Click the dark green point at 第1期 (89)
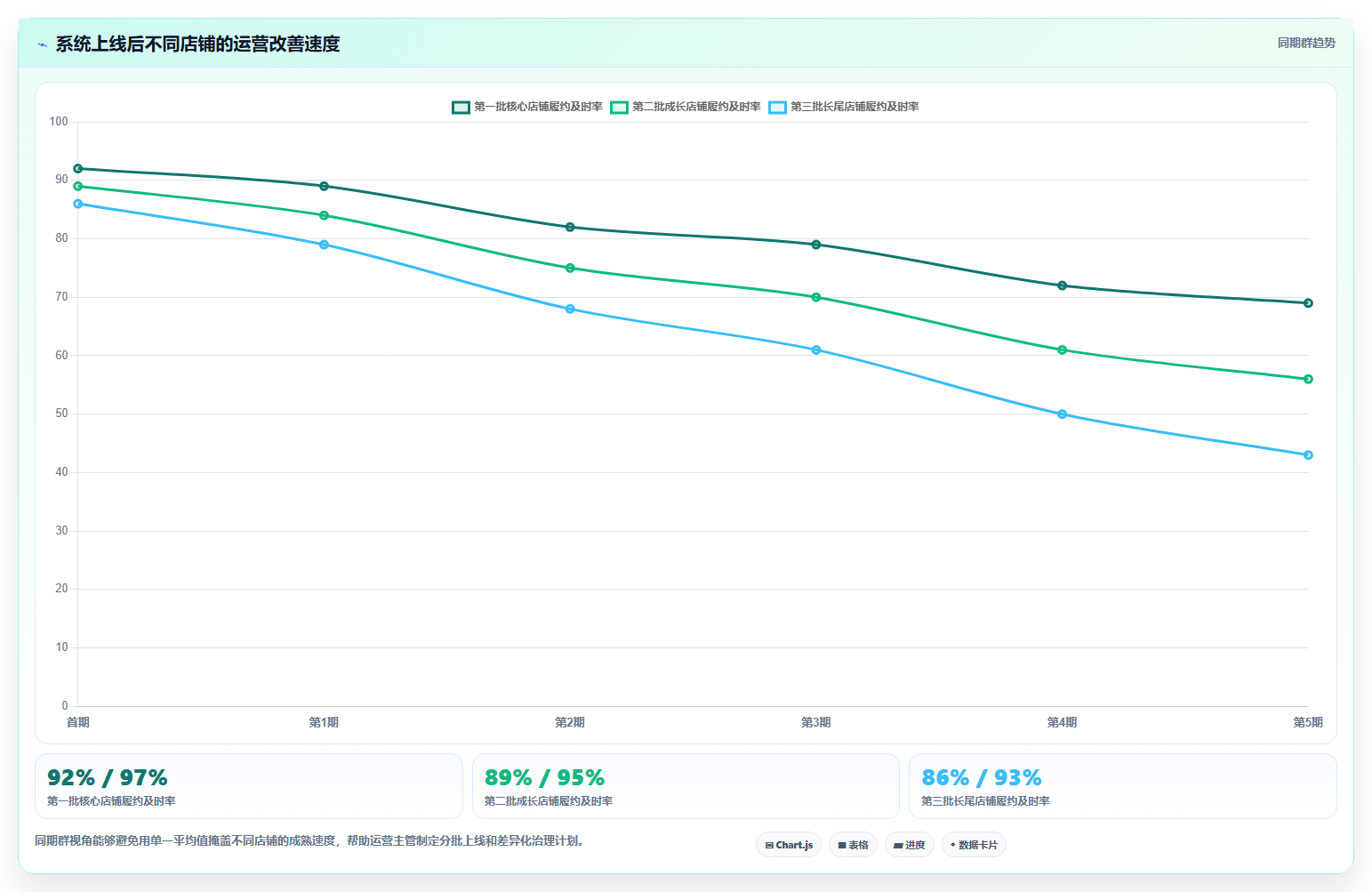The width and height of the screenshot is (1372, 892). [x=324, y=186]
